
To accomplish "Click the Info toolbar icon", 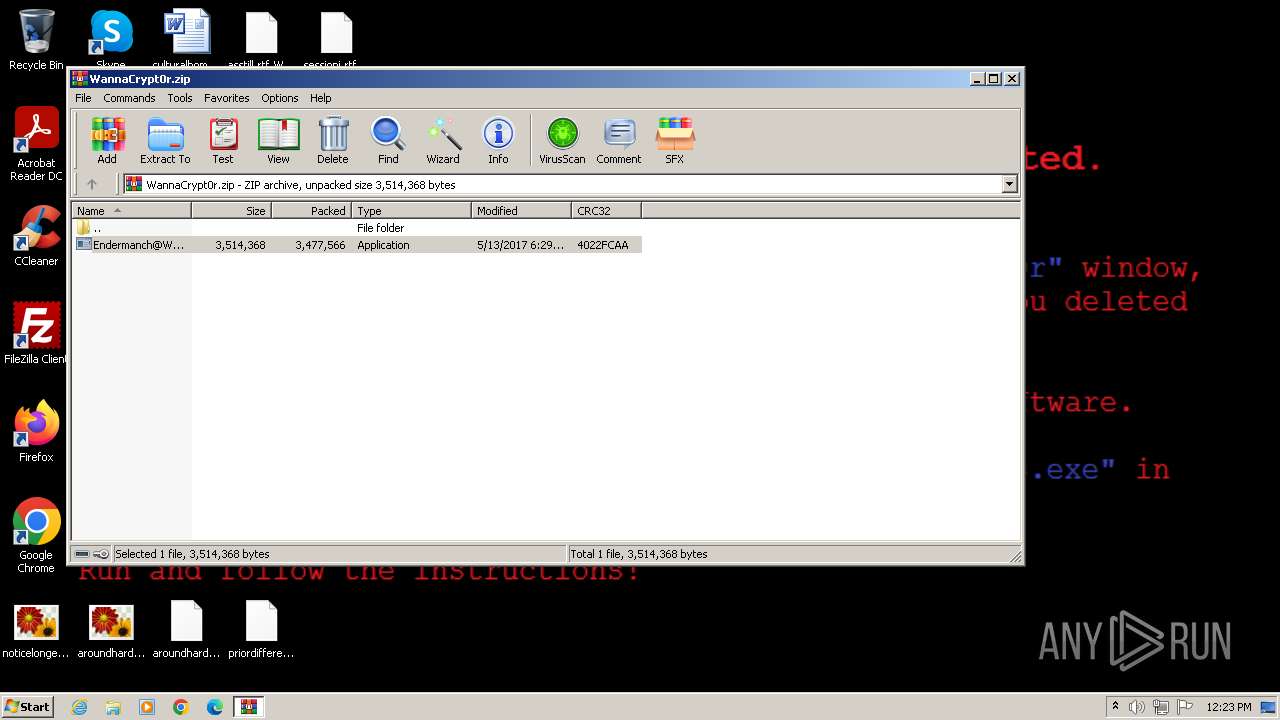I will click(x=498, y=140).
